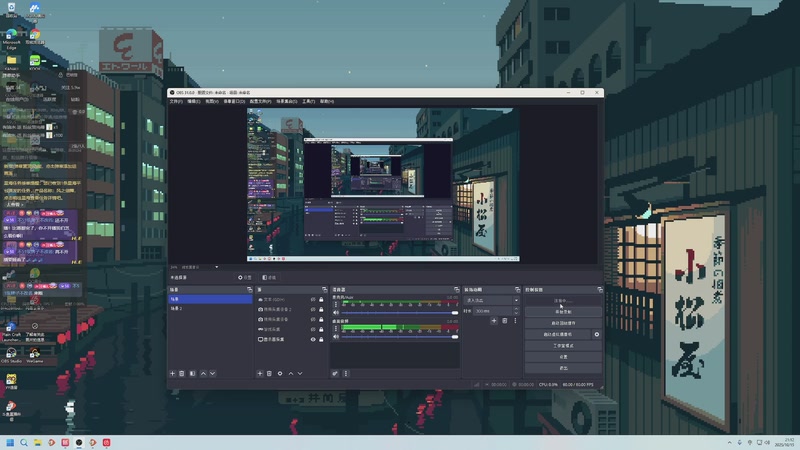The image size is (800, 450).
Task: Open the Scene Collection menu
Action: (x=287, y=102)
